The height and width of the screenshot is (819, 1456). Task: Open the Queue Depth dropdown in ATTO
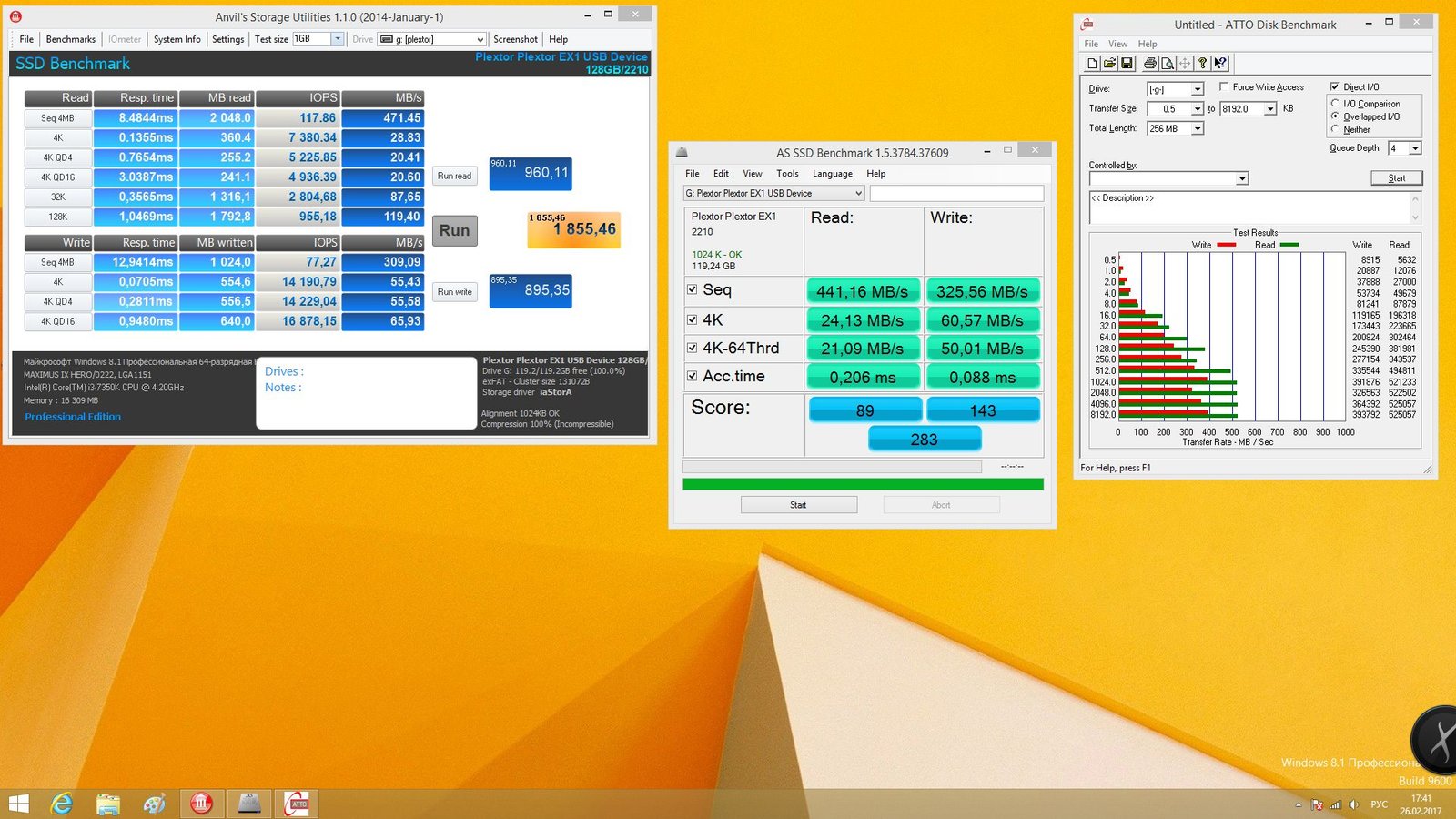[1415, 148]
